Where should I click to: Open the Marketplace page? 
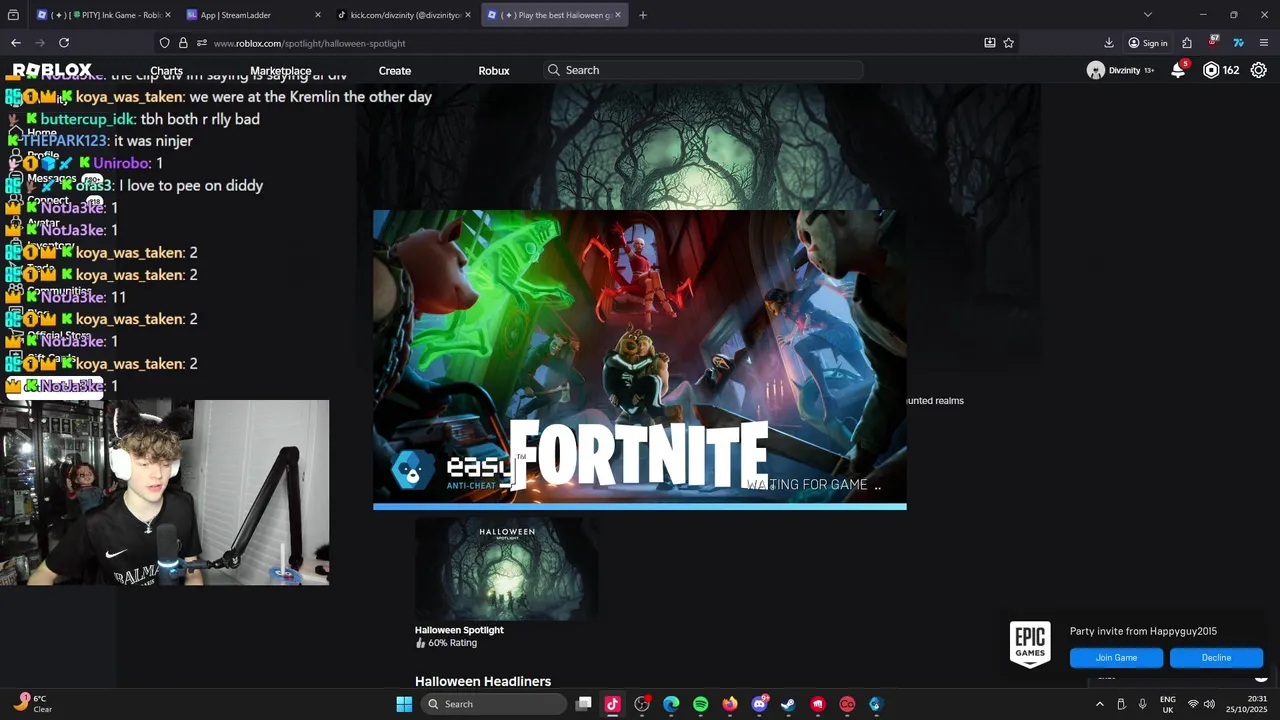coord(281,71)
